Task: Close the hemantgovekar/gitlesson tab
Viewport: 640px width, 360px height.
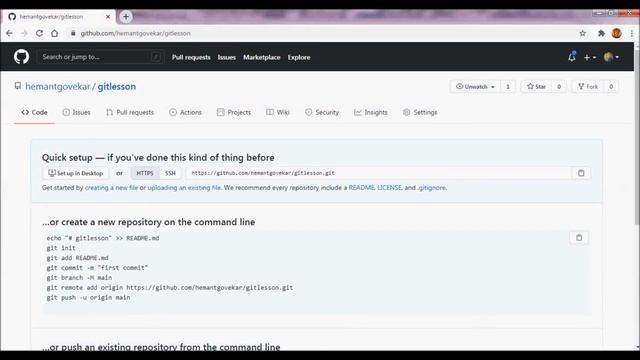Action: pyautogui.click(x=108, y=17)
